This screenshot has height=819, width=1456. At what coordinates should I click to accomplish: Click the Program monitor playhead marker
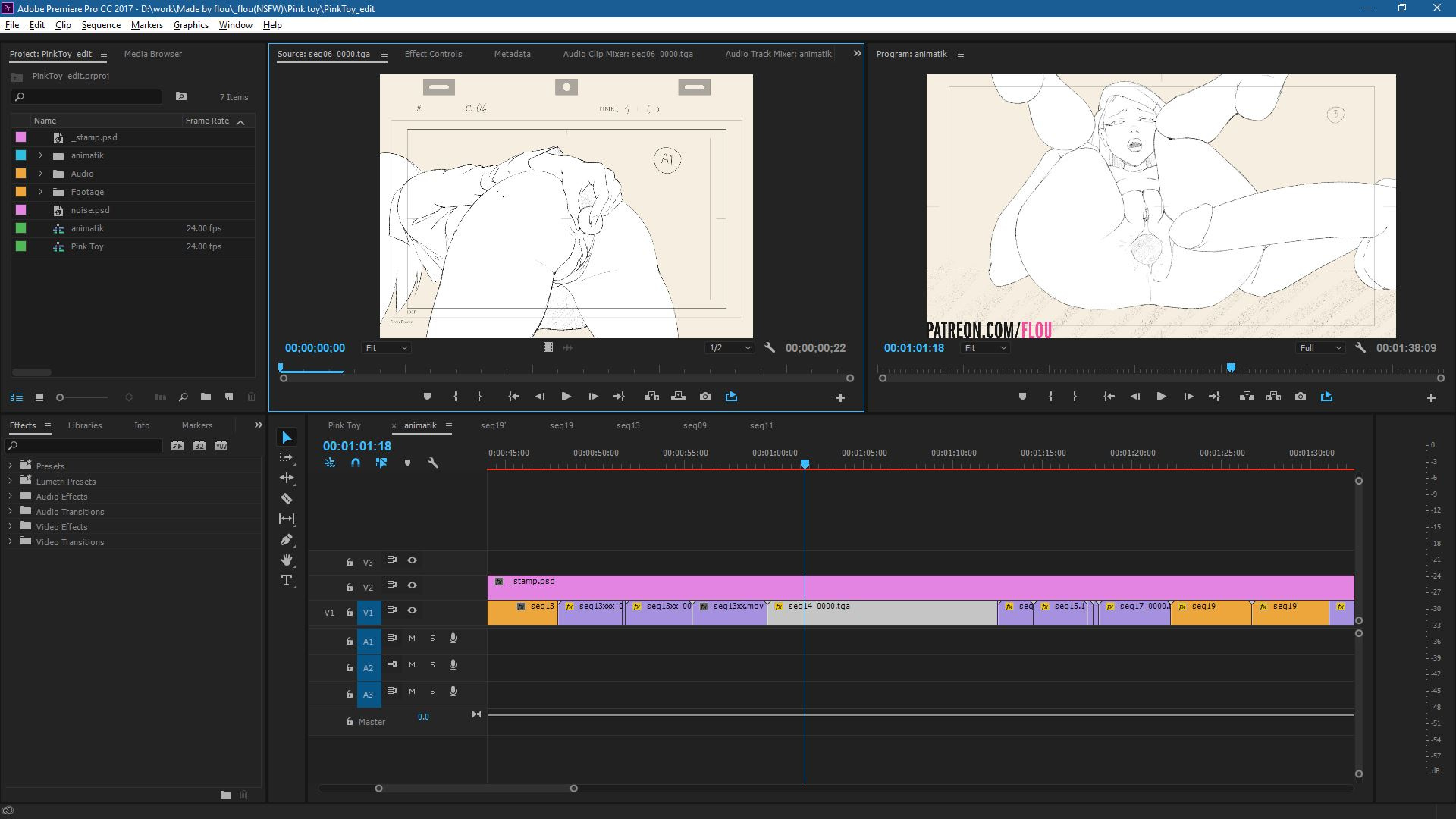pos(1231,368)
